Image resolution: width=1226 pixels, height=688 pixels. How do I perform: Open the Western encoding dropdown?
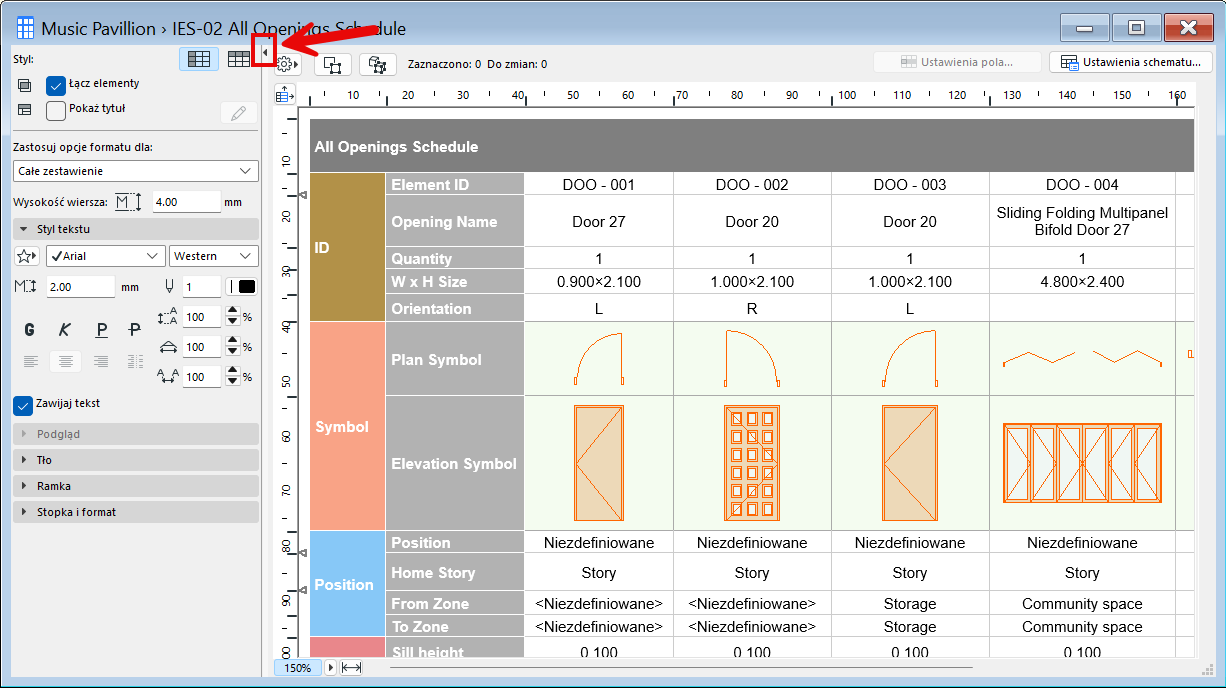[x=213, y=256]
